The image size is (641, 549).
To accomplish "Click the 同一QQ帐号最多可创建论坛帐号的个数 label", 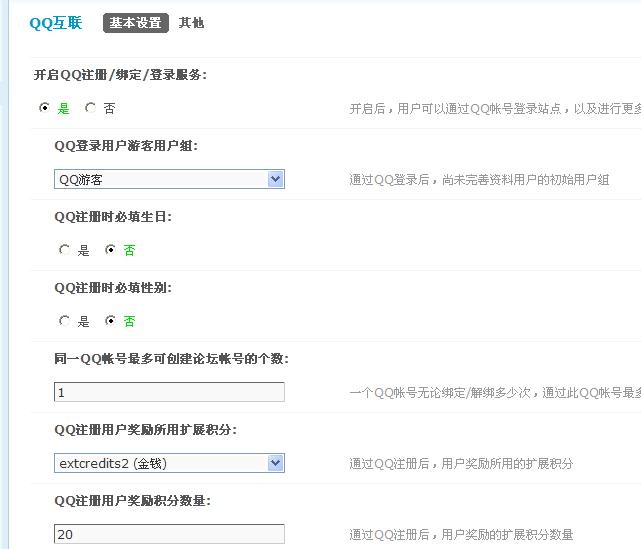I will tap(171, 358).
